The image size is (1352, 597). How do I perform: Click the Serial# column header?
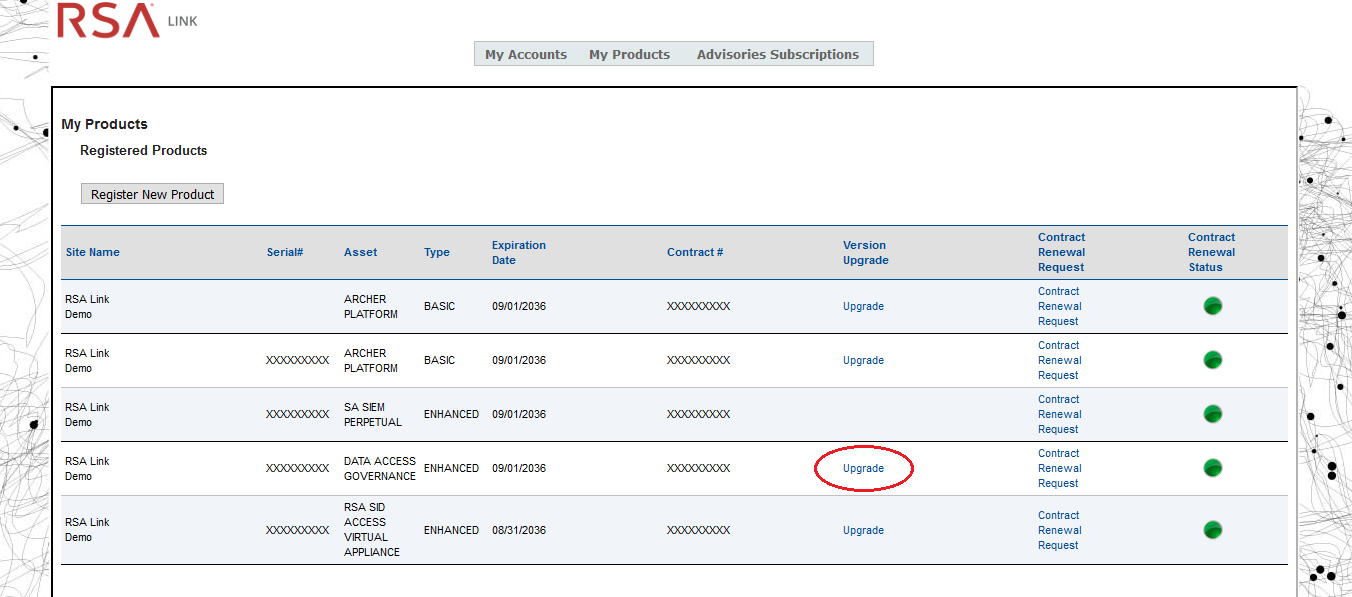tap(285, 252)
